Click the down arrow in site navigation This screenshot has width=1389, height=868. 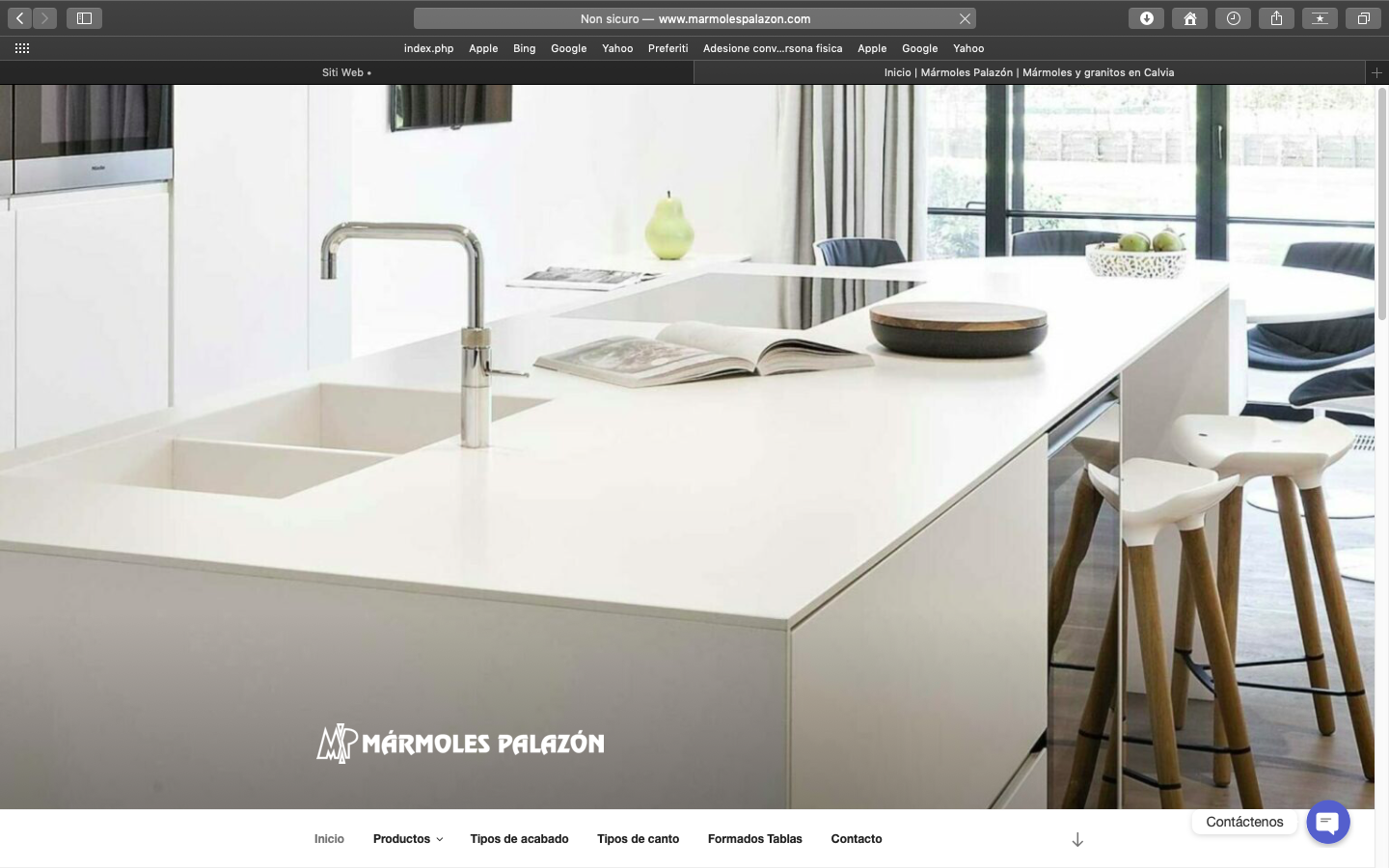point(1077,840)
